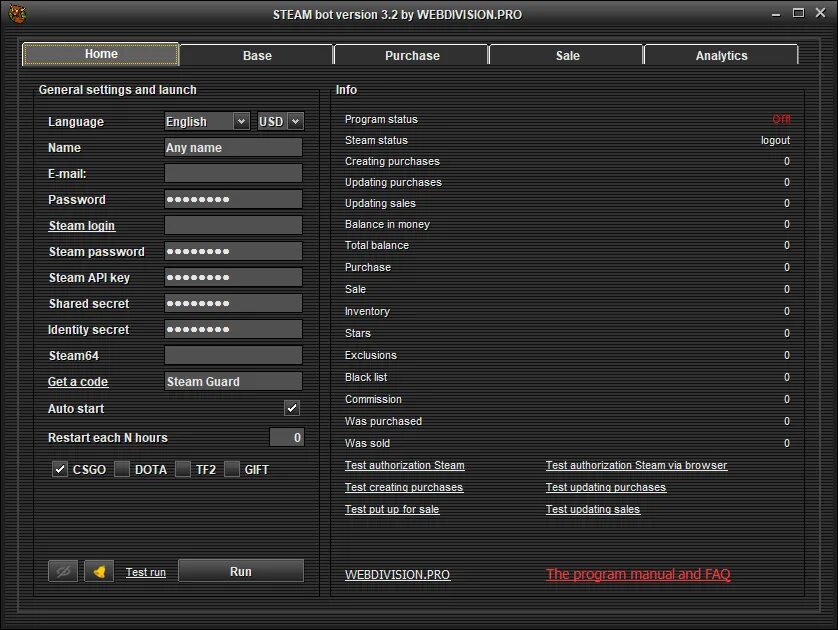Click the app logo icon in title bar
Image resolution: width=838 pixels, height=630 pixels.
click(x=17, y=14)
